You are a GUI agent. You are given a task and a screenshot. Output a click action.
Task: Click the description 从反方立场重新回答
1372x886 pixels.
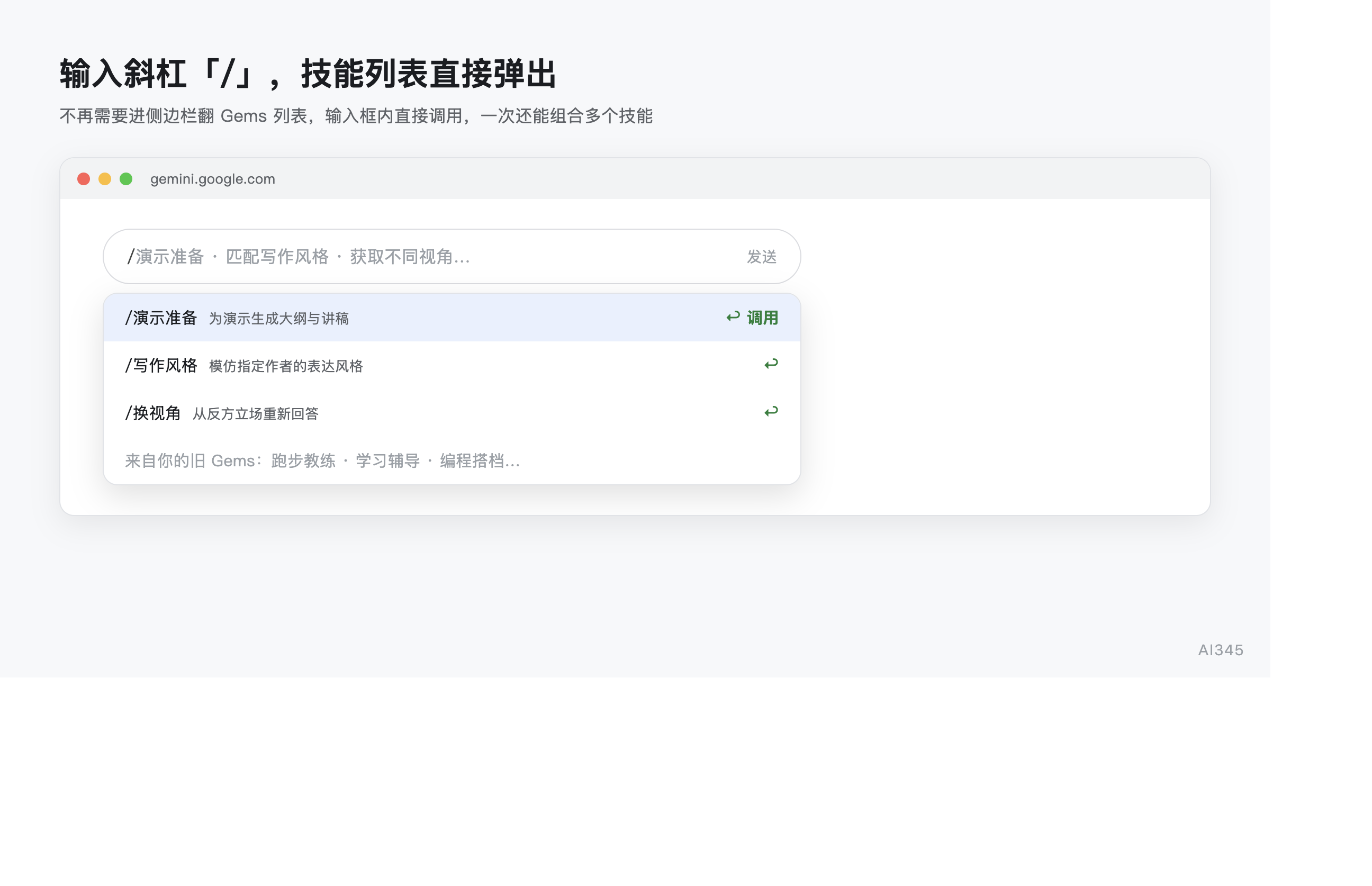(256, 414)
